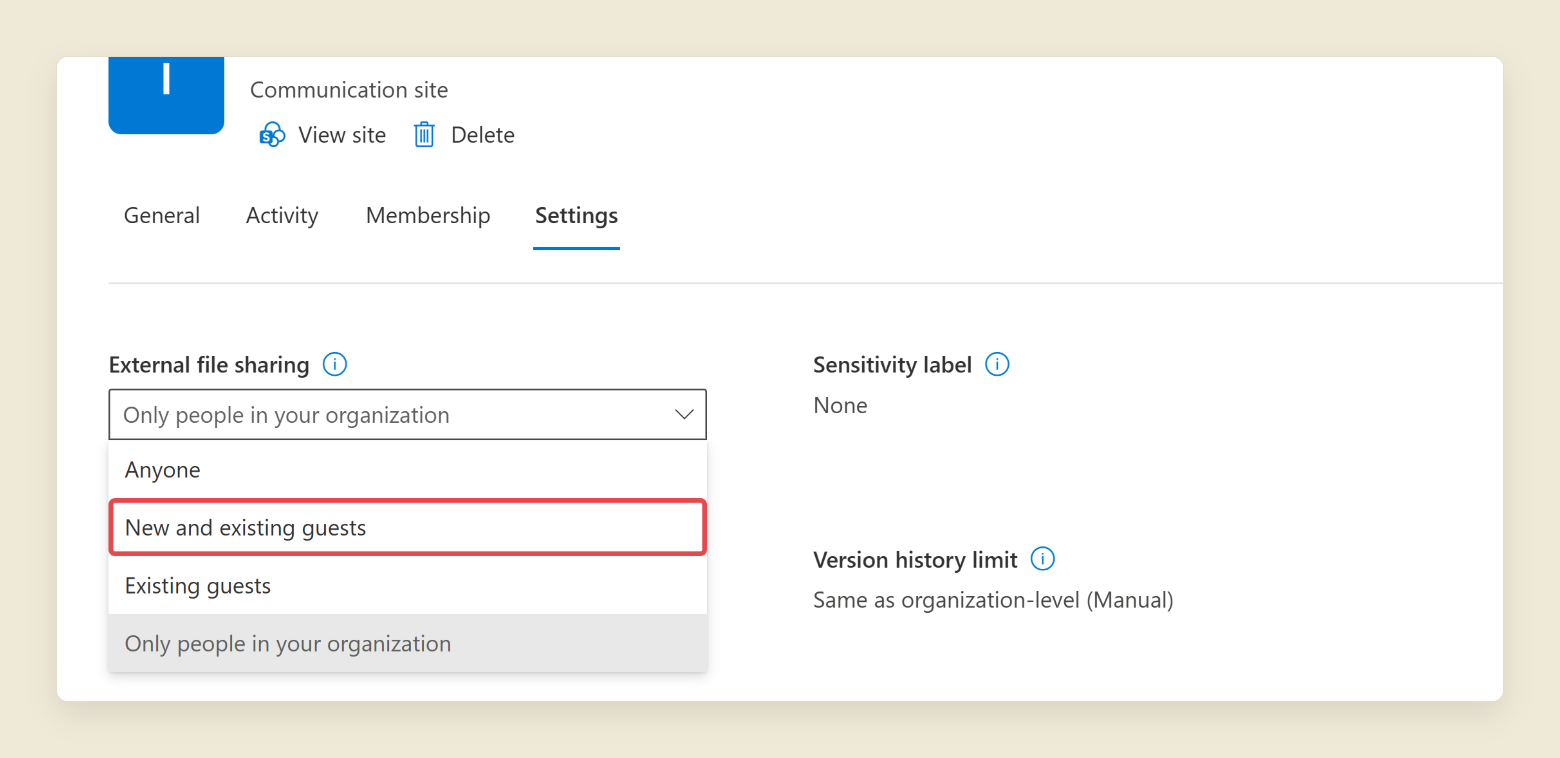1560x758 pixels.
Task: Open info icon beside Version history limit
Action: pos(1043,559)
